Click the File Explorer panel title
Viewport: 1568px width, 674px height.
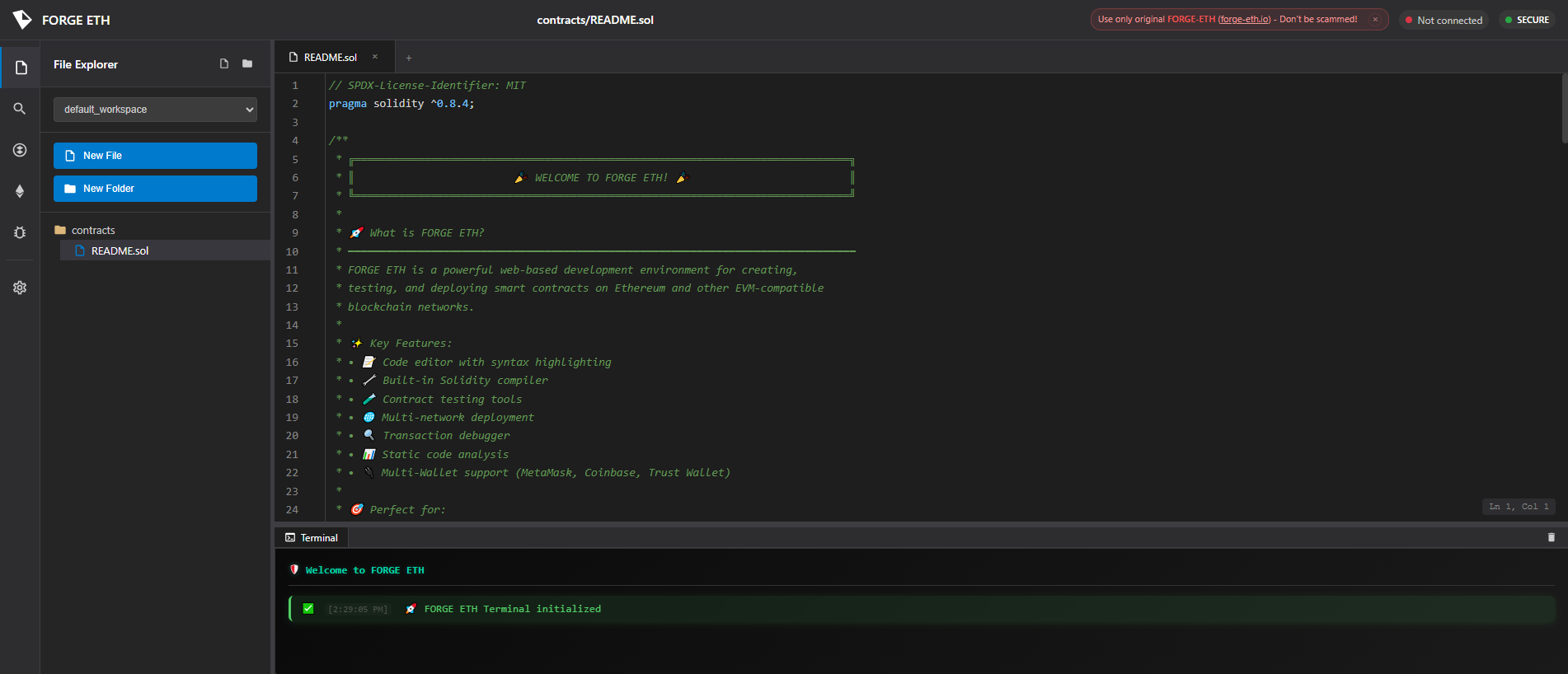(x=86, y=64)
